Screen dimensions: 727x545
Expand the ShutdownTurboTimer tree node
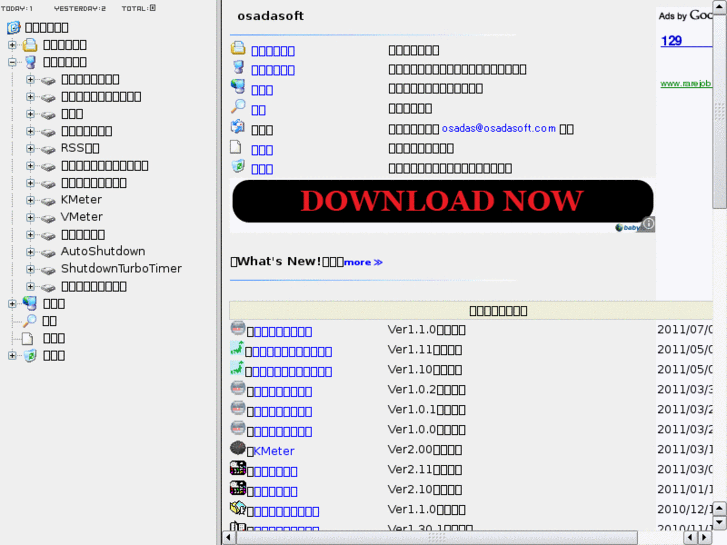tap(30, 269)
